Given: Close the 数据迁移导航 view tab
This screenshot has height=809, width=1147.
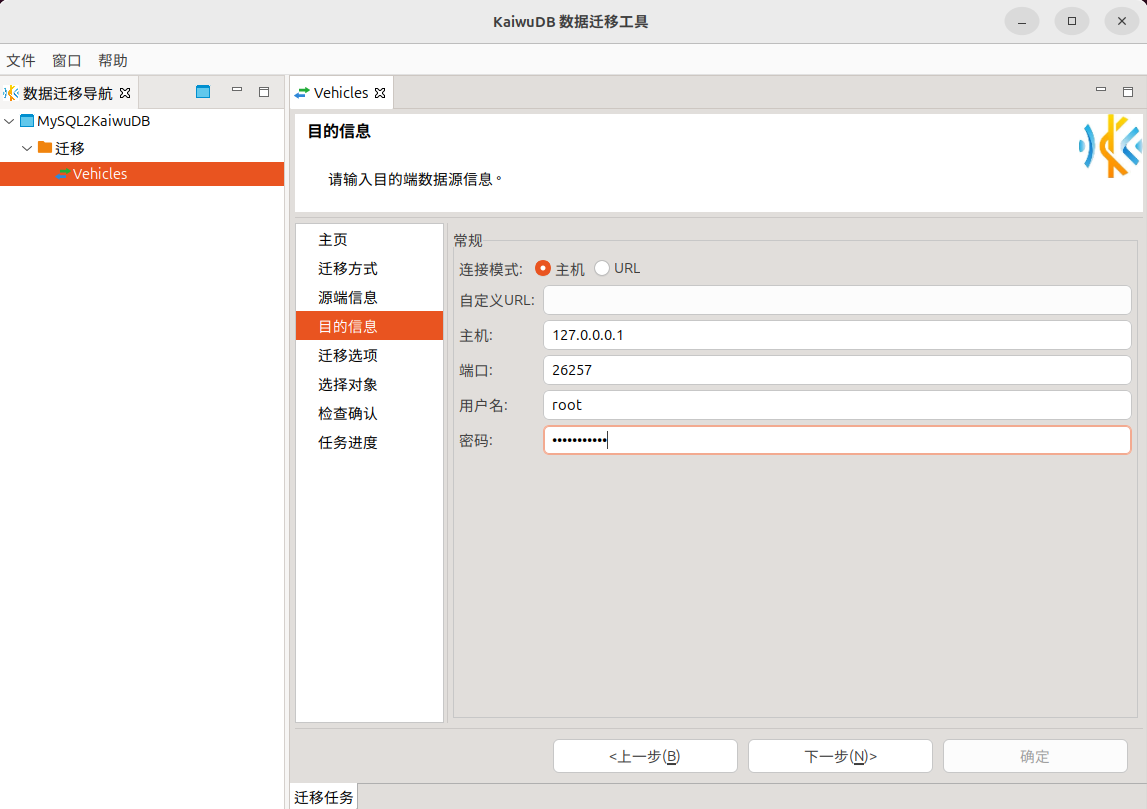Looking at the screenshot, I should tap(125, 93).
